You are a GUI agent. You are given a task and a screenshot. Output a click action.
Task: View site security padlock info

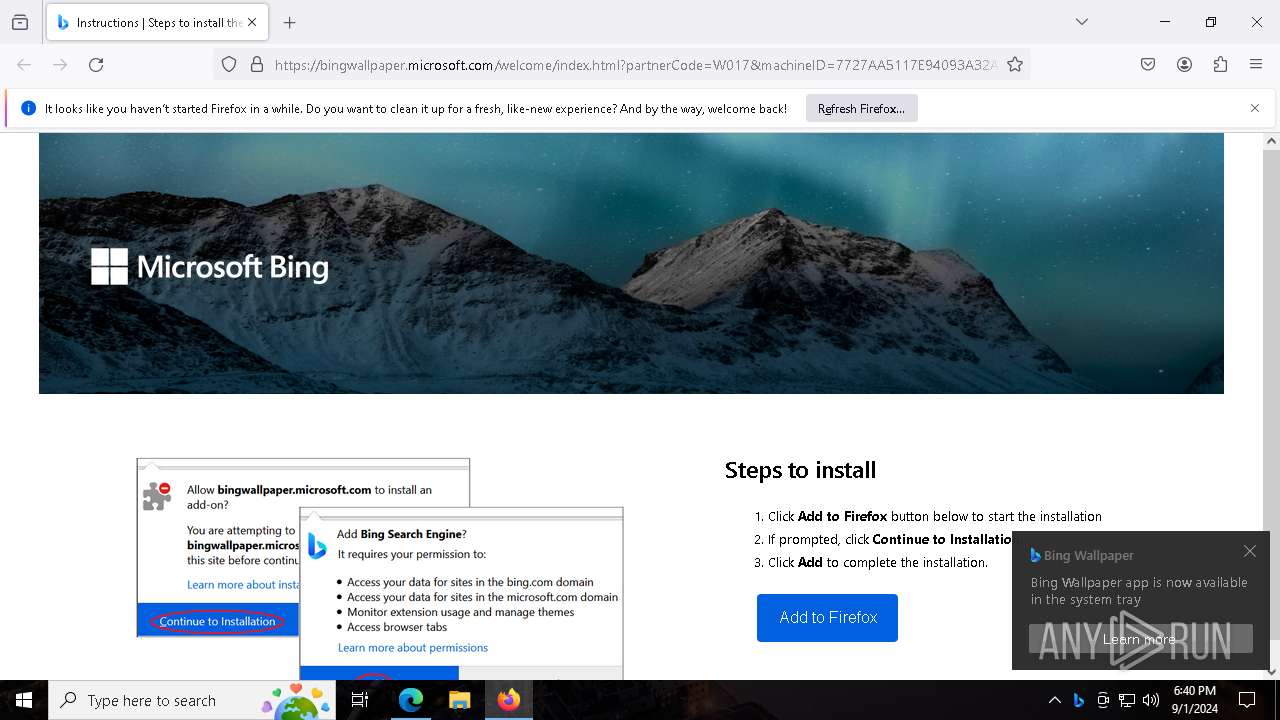pos(257,64)
